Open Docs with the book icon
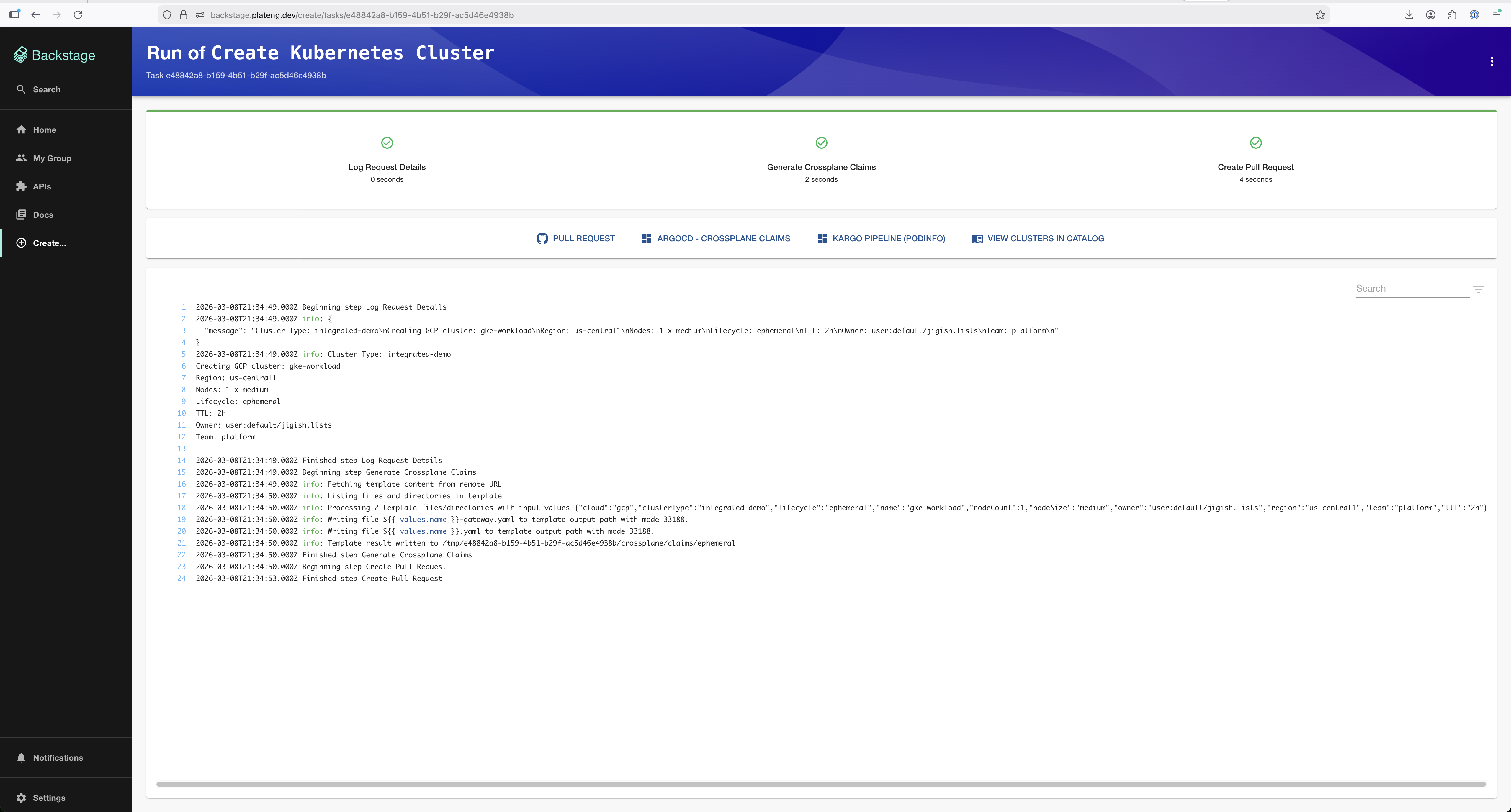 [x=21, y=214]
